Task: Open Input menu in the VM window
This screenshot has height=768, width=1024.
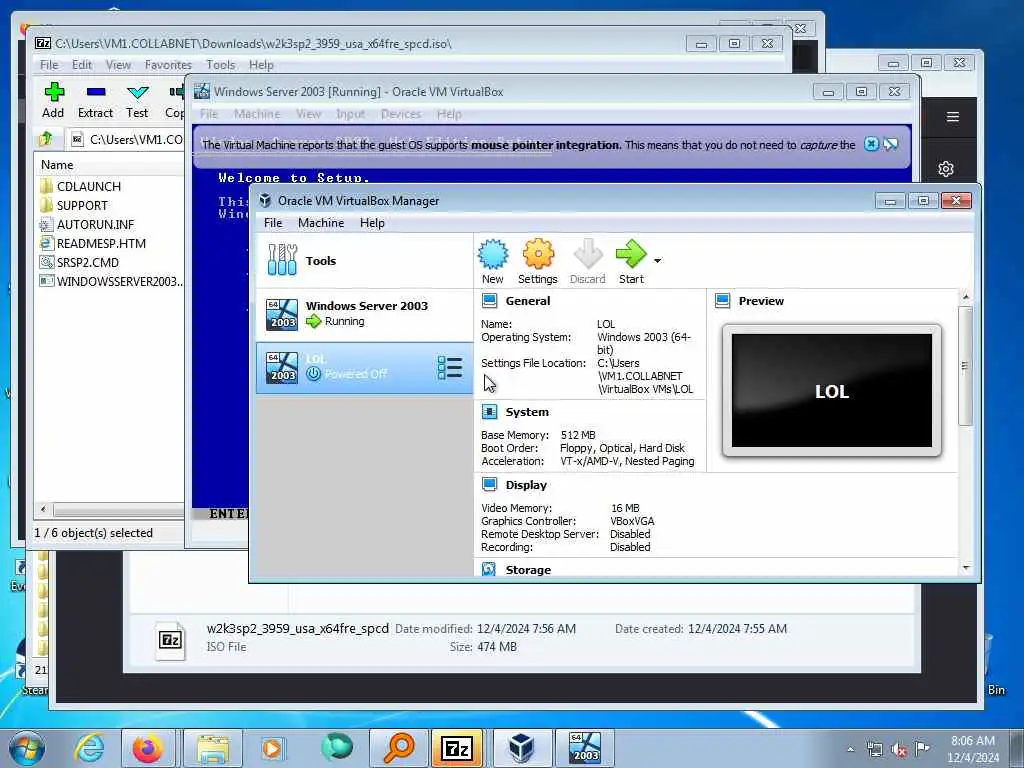Action: (350, 114)
